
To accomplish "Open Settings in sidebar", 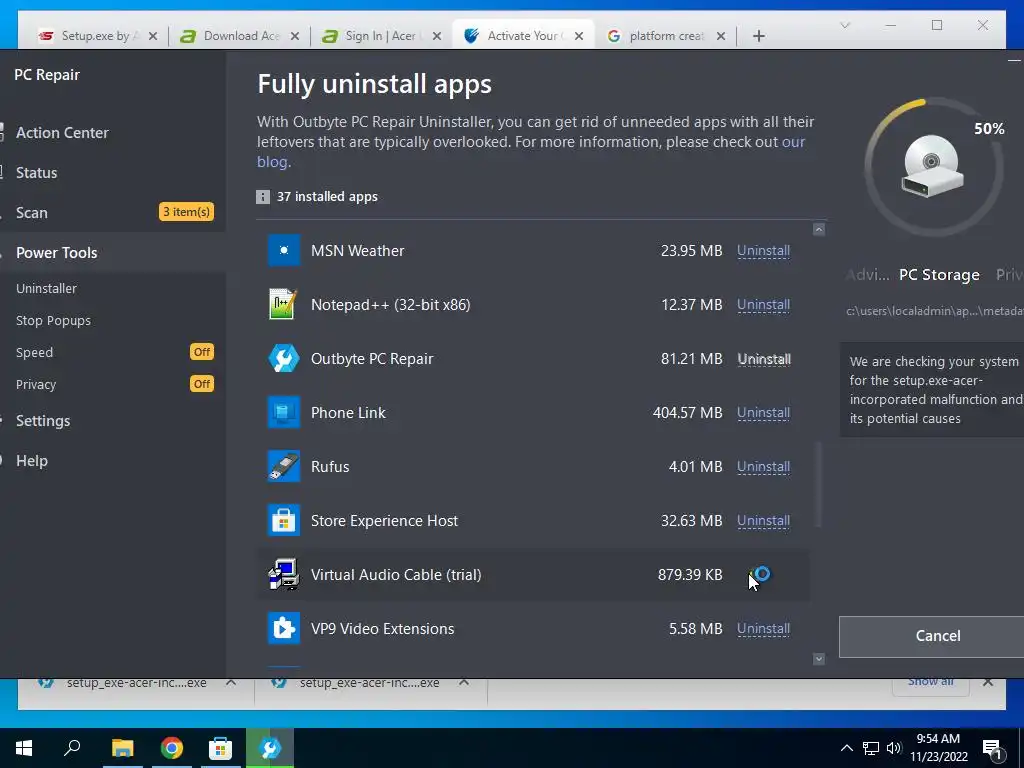I will tap(43, 421).
